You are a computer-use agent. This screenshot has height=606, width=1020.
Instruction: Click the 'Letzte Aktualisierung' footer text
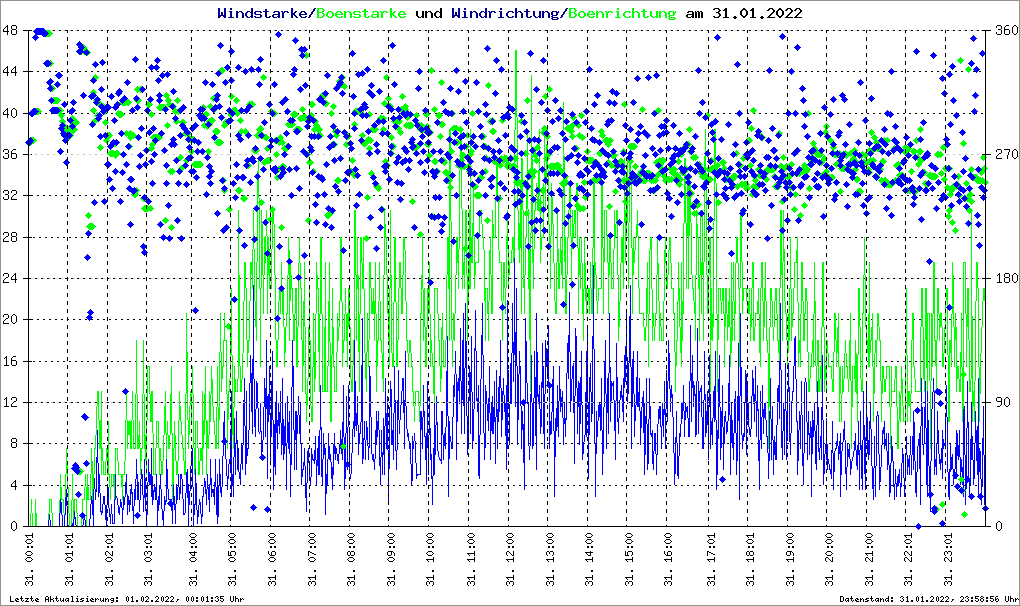pos(123,599)
